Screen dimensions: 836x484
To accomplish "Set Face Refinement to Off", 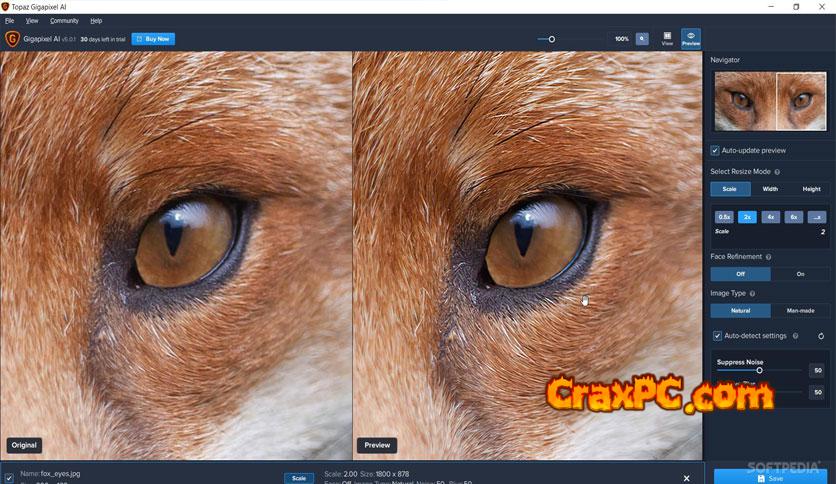I will coord(740,274).
